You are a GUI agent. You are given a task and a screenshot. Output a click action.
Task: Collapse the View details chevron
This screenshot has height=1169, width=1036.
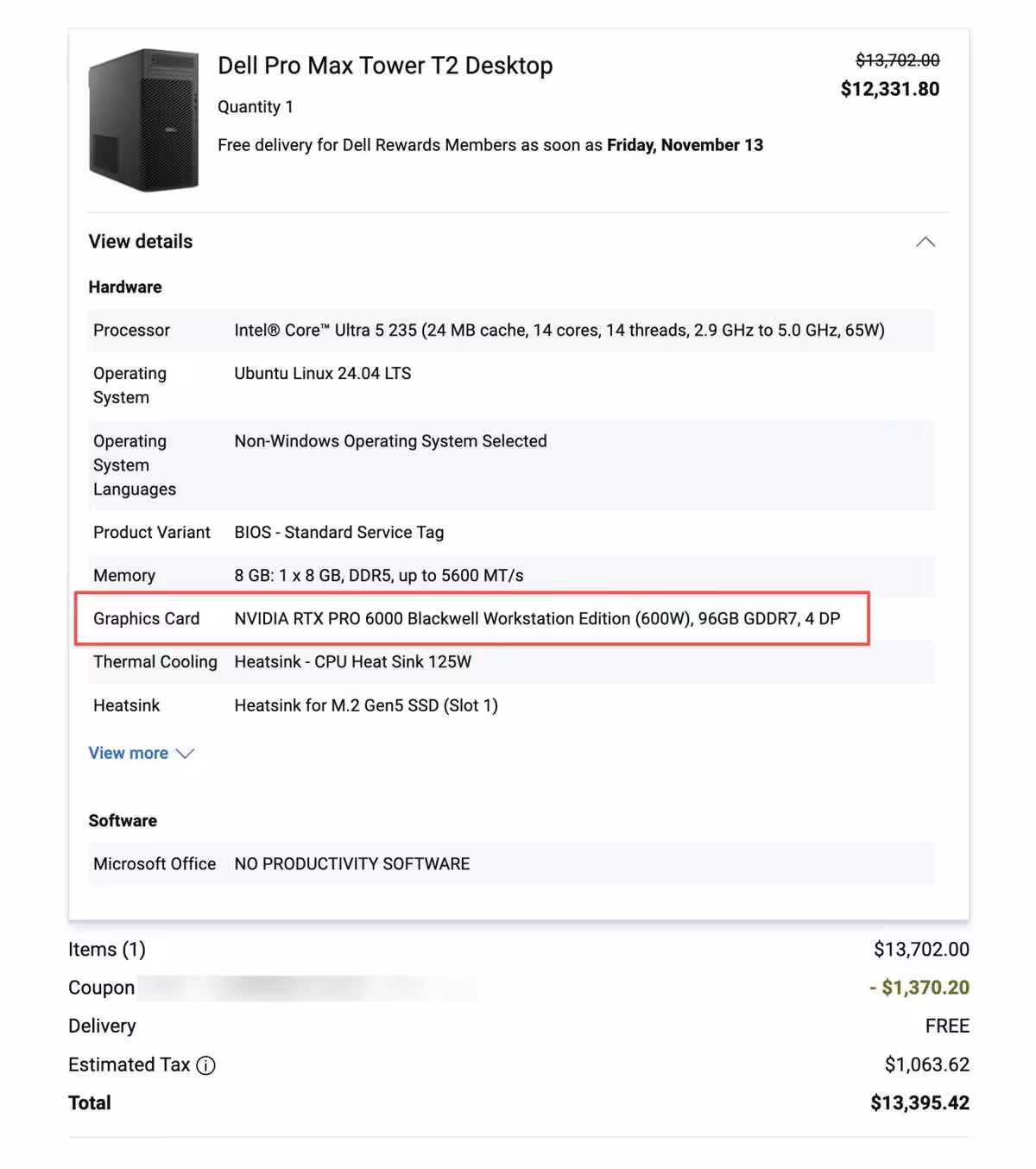coord(925,242)
